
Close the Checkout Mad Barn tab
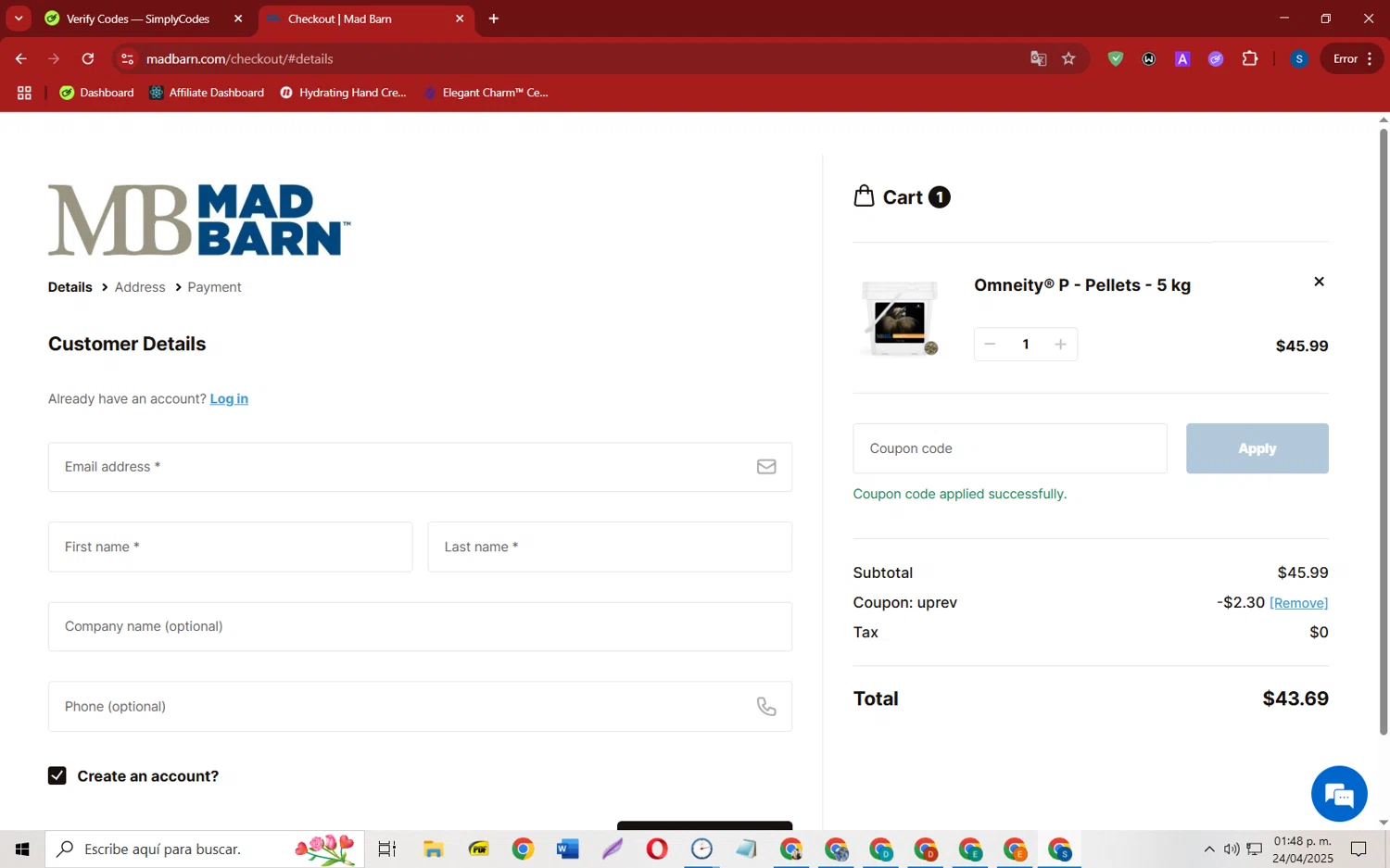(459, 19)
